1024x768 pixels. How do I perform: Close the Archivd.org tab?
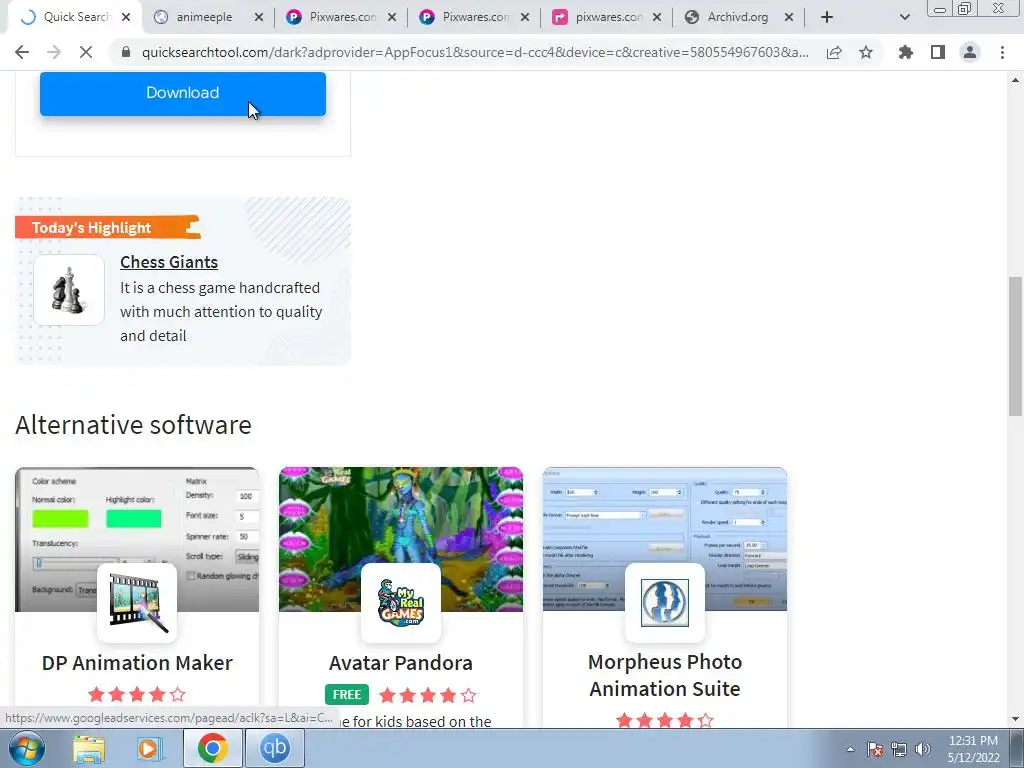[x=789, y=18]
